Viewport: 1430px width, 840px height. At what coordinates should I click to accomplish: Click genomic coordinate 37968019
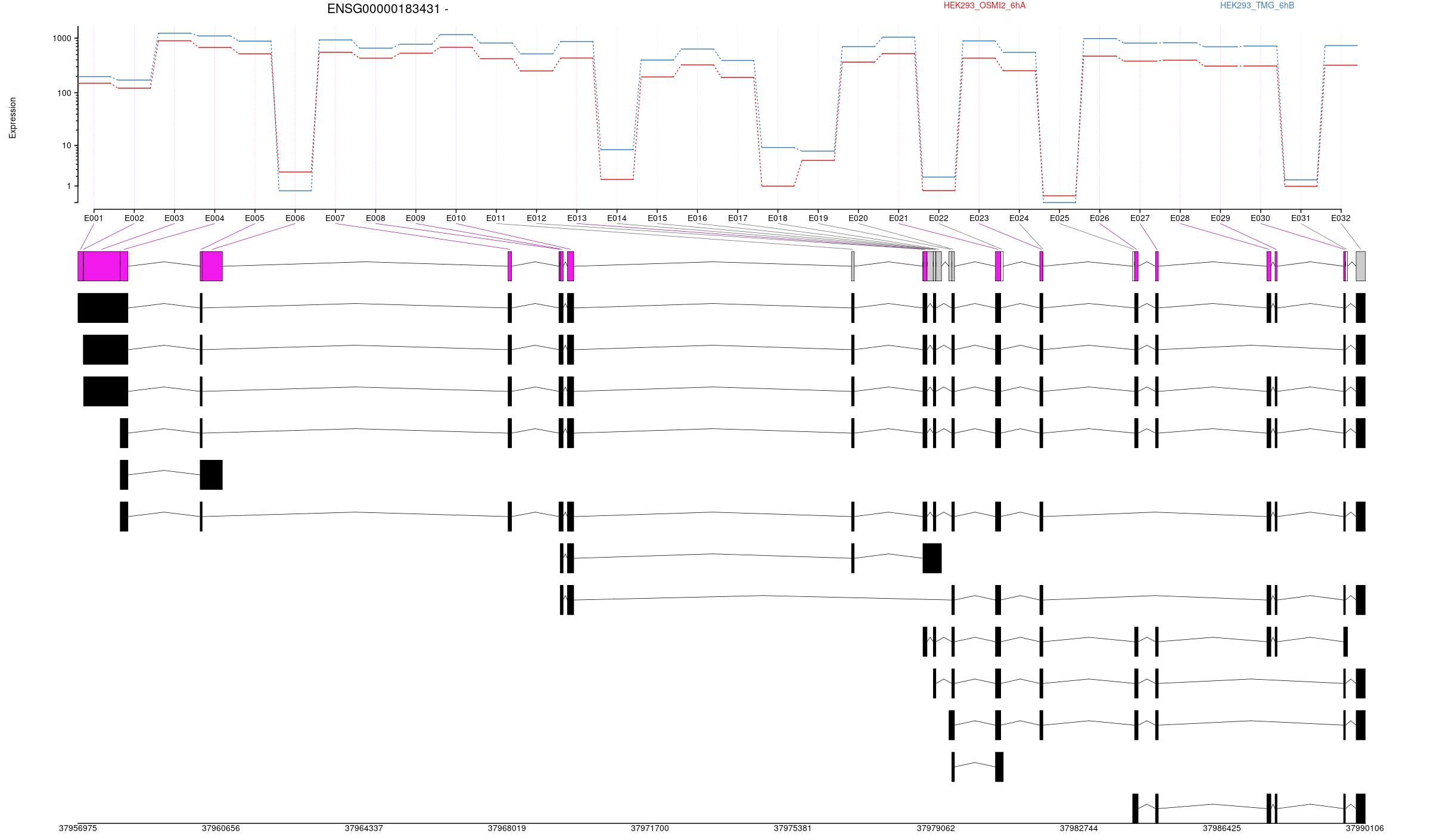[x=506, y=828]
